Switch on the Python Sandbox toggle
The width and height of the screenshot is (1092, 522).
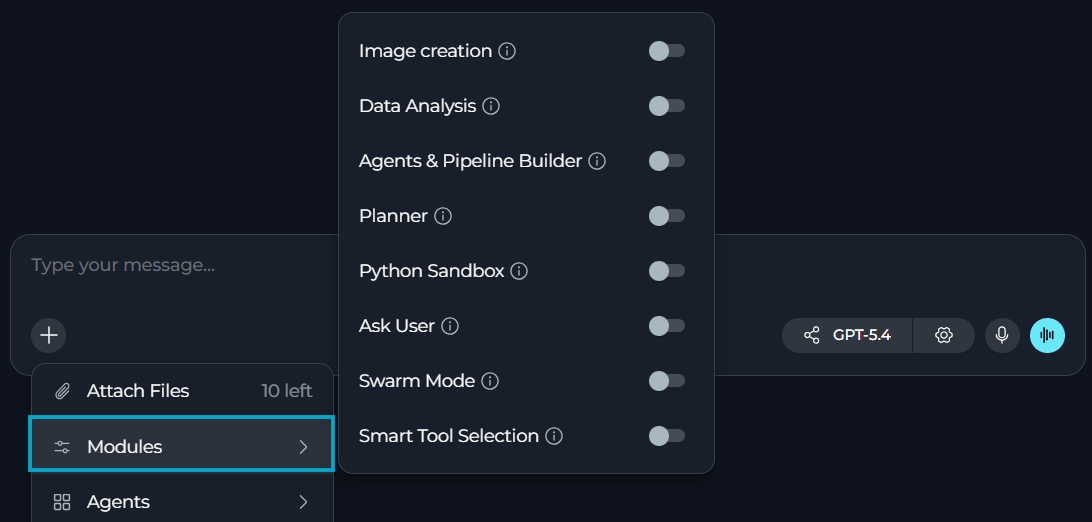pos(666,271)
